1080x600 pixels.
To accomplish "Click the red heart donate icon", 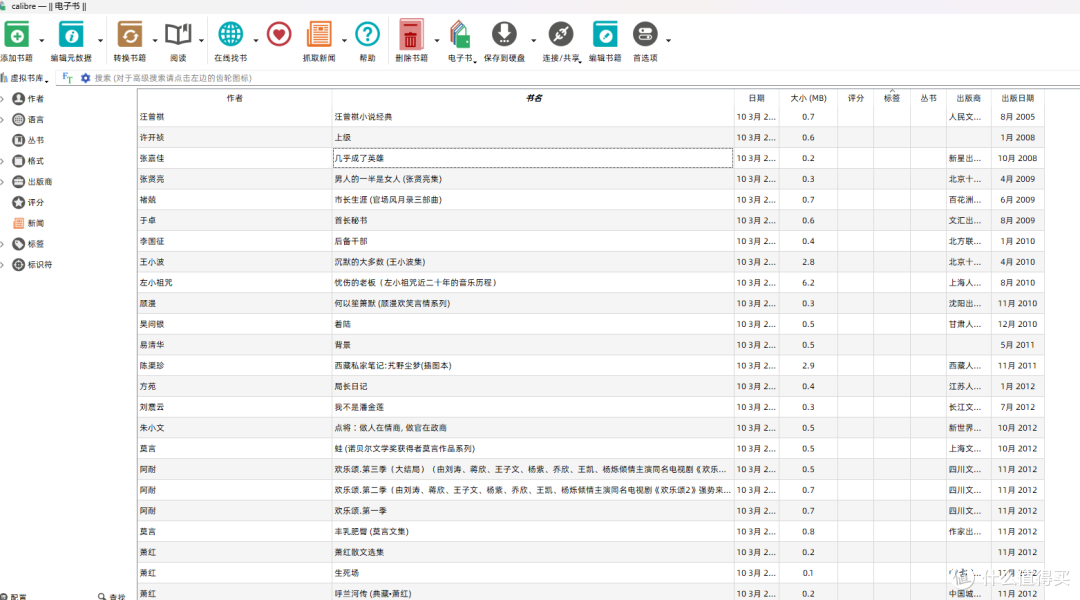I will point(279,35).
